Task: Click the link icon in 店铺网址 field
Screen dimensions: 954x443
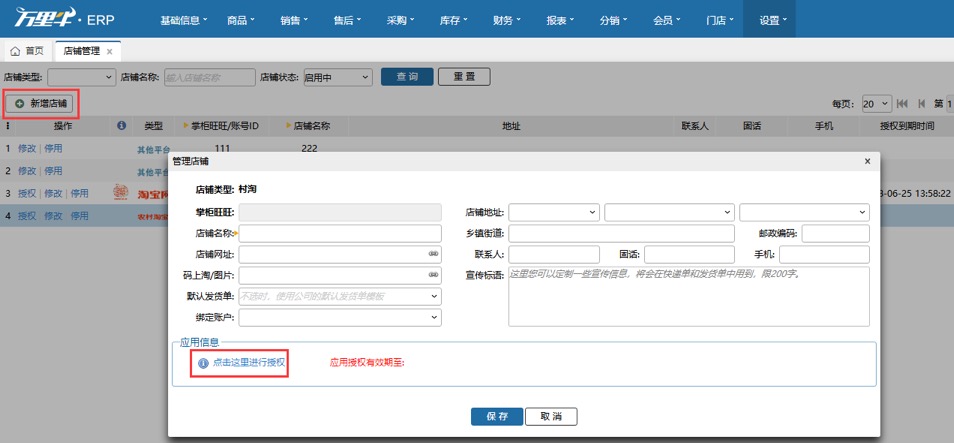Action: tap(433, 254)
